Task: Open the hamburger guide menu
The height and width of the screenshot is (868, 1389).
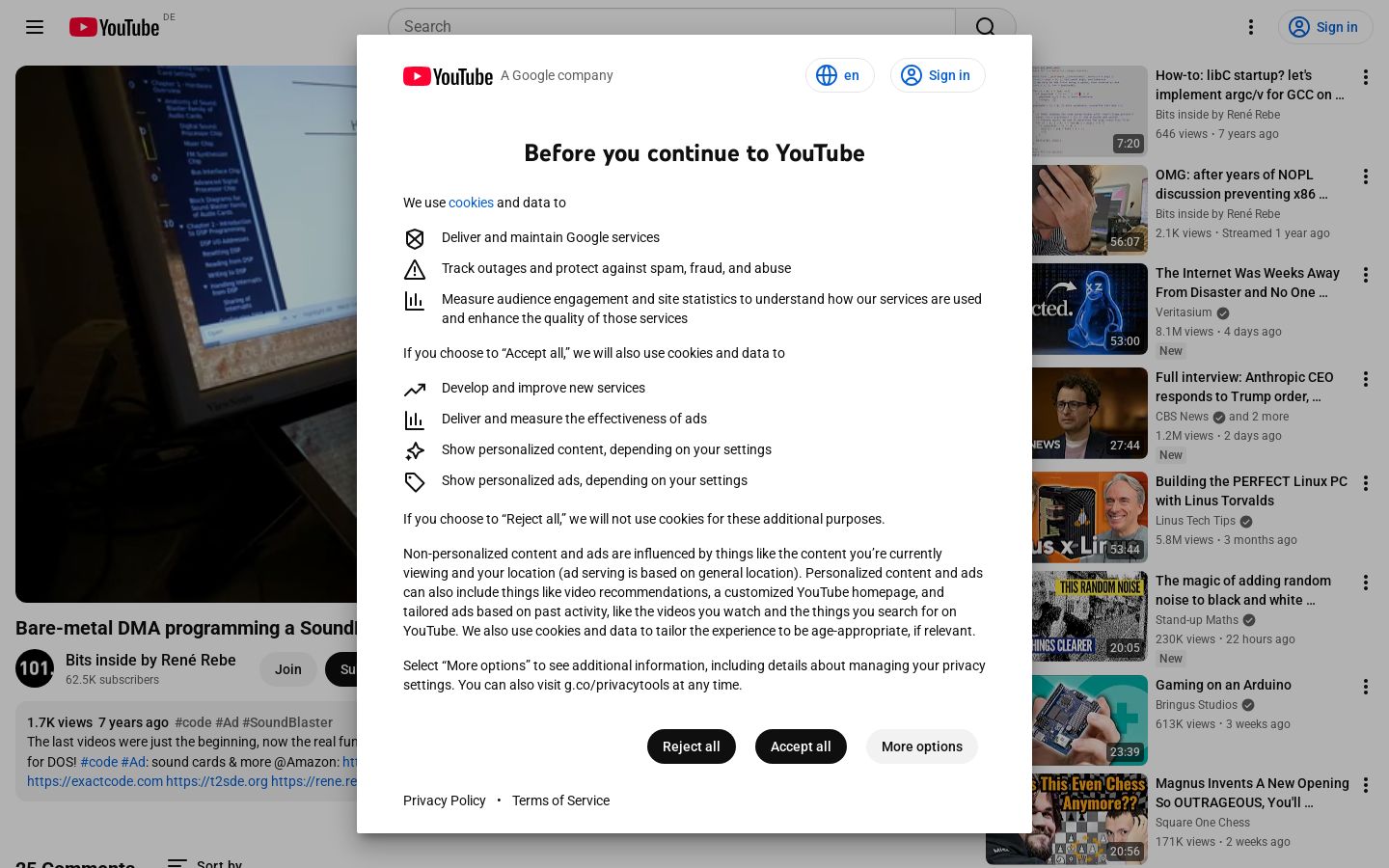Action: click(x=35, y=27)
